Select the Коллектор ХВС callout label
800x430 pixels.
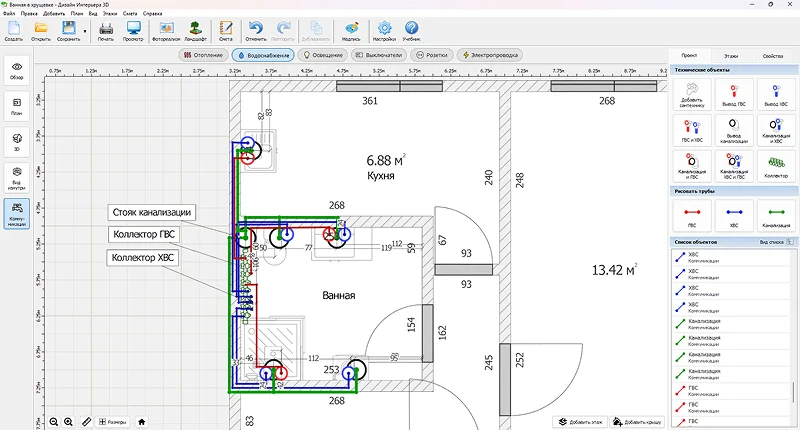coord(142,258)
